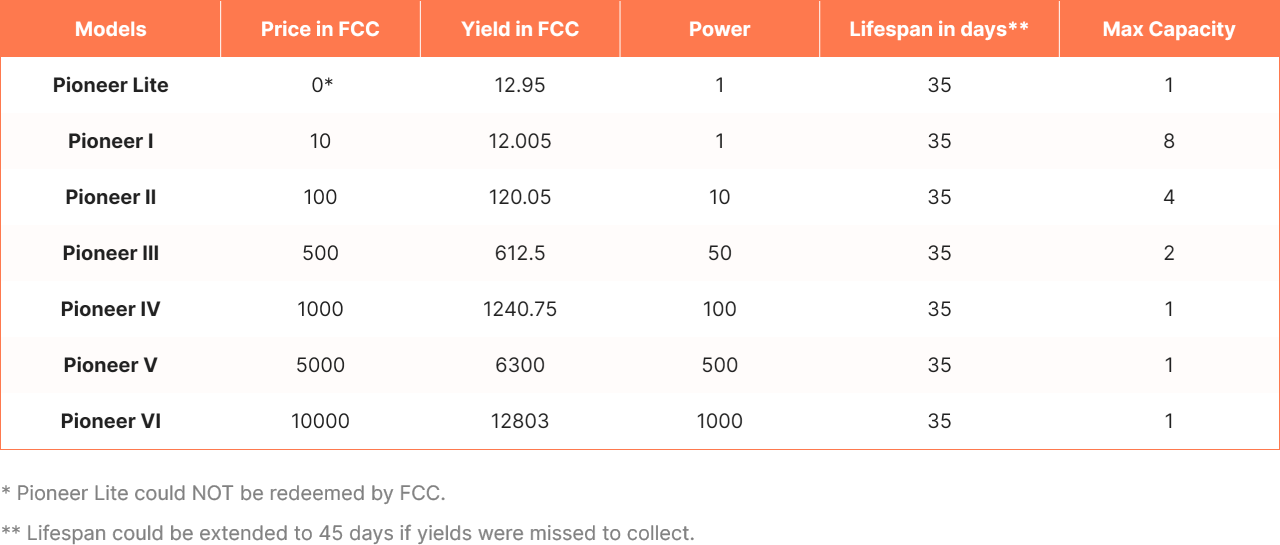The image size is (1280, 545).
Task: Select the Pioneer V row label
Action: (x=110, y=365)
